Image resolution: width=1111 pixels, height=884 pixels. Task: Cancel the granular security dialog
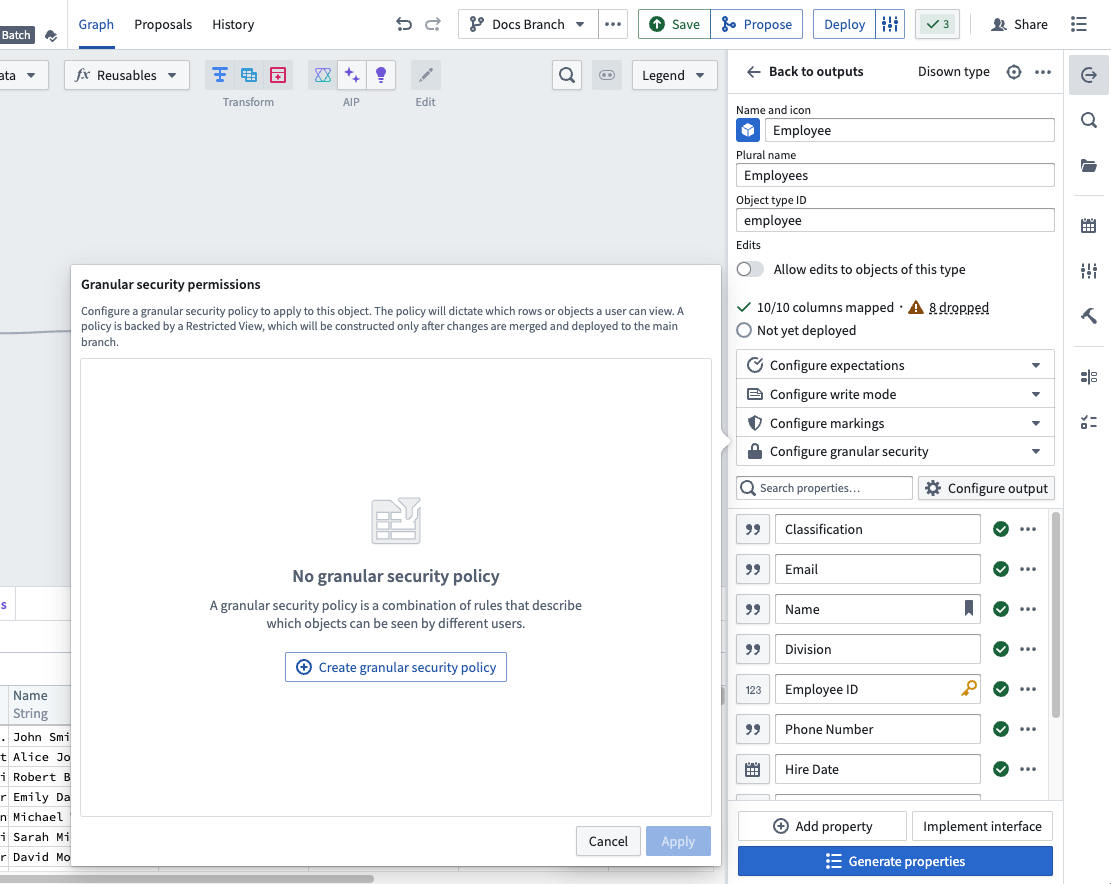coord(608,842)
